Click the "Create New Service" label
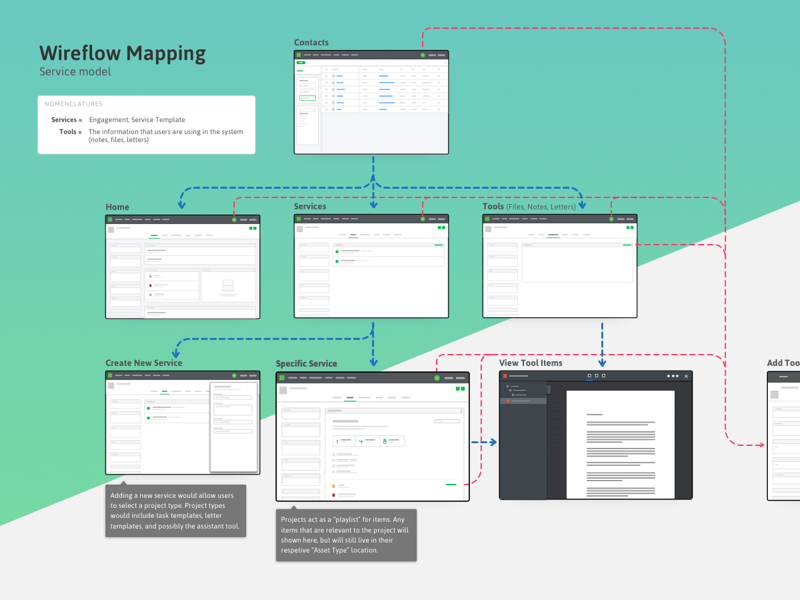 coord(144,363)
